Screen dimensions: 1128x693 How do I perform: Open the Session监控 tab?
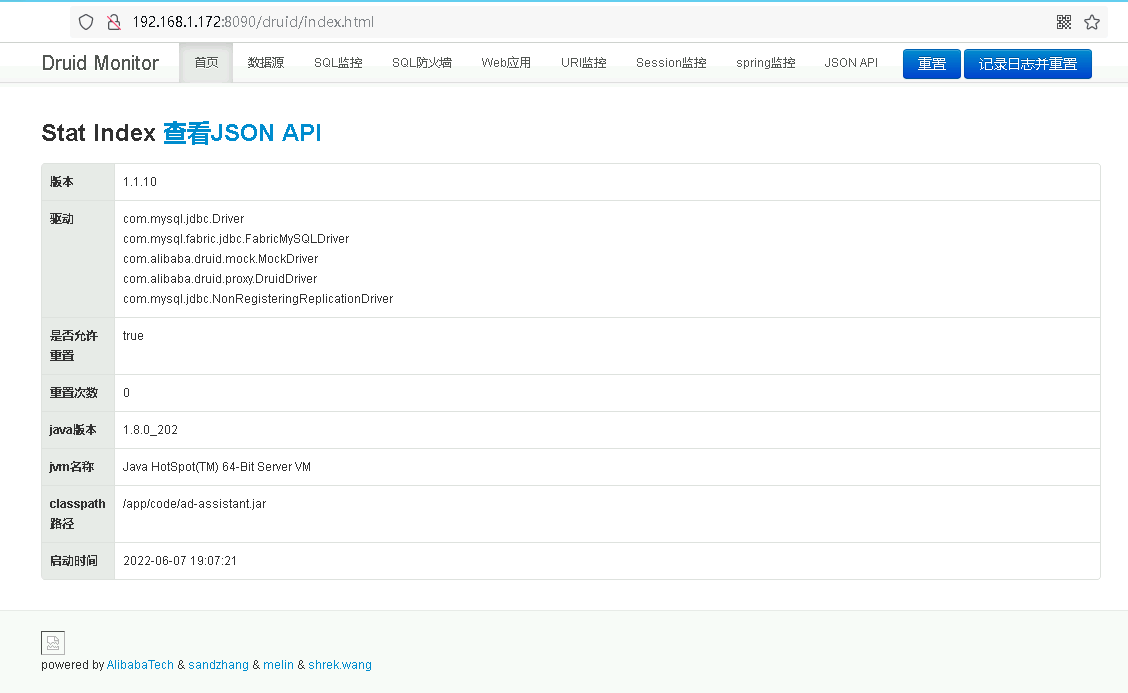(x=671, y=63)
